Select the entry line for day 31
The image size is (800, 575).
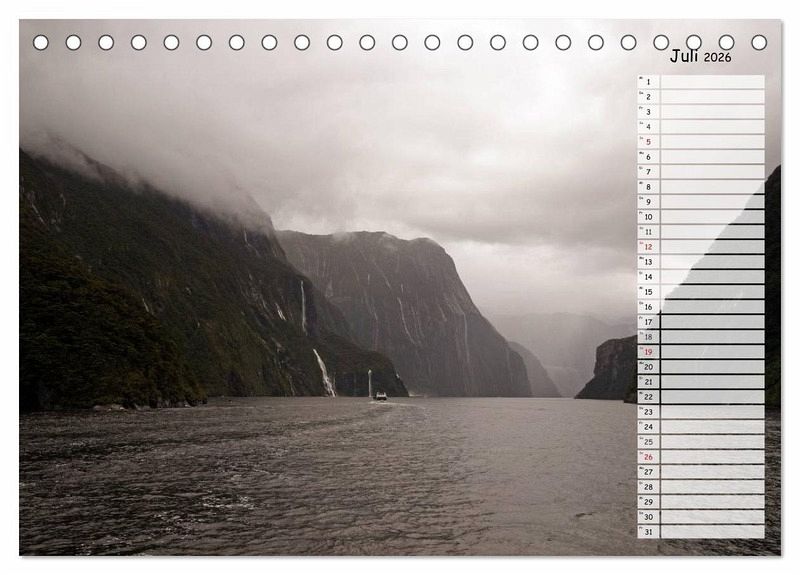click(712, 532)
